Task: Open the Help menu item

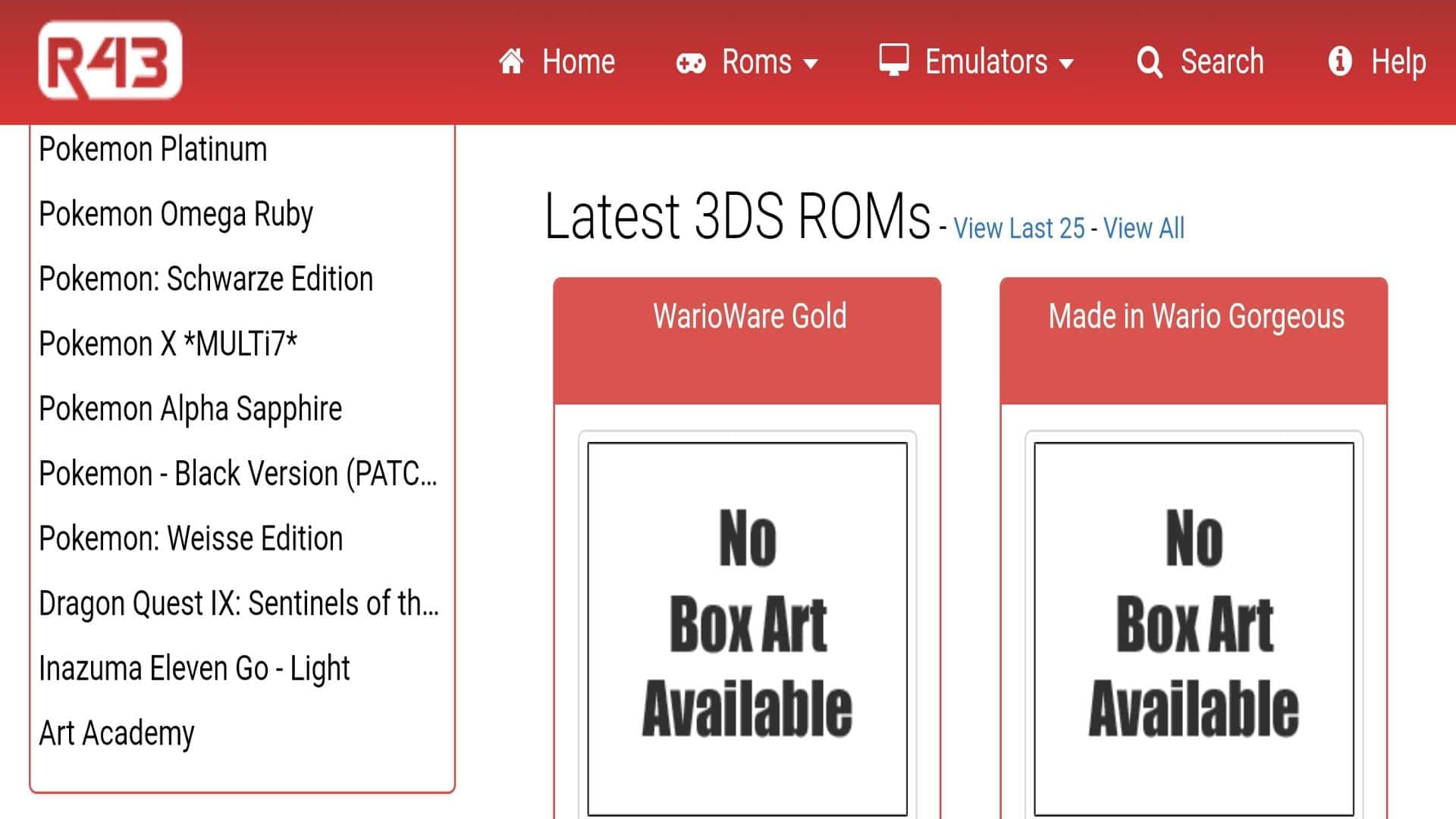Action: (1398, 62)
